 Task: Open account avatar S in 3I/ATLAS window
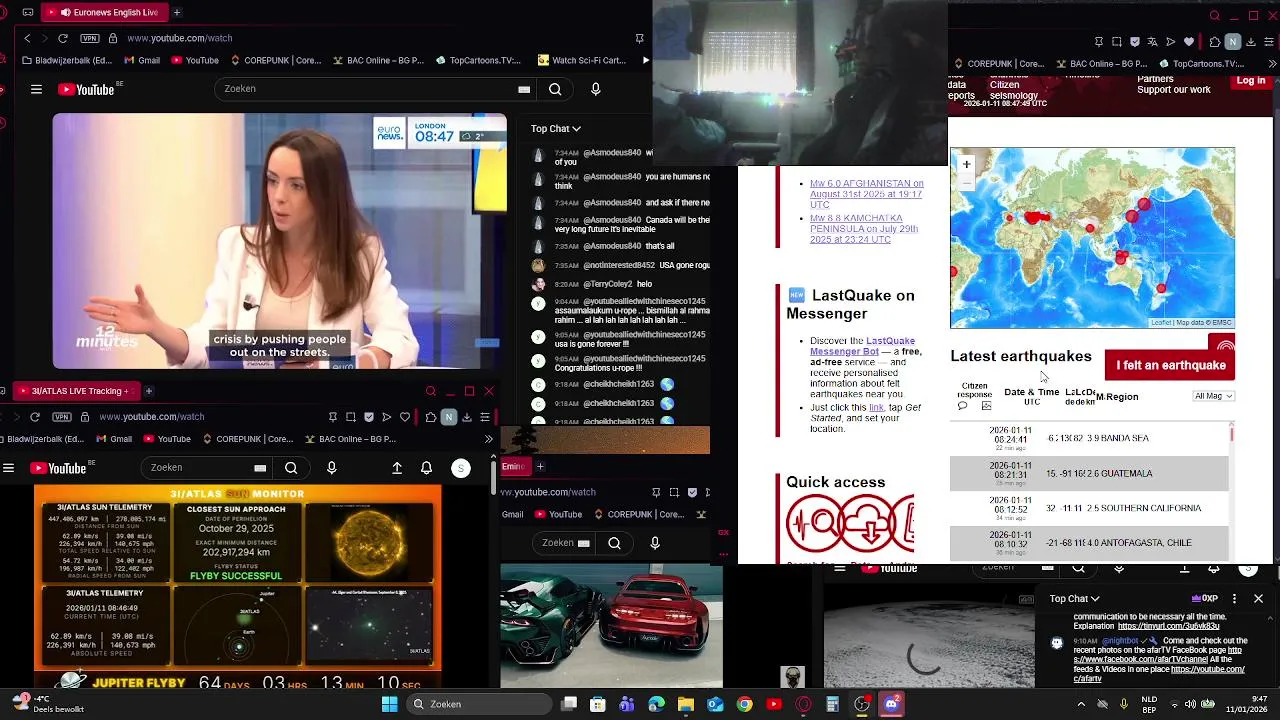point(461,468)
